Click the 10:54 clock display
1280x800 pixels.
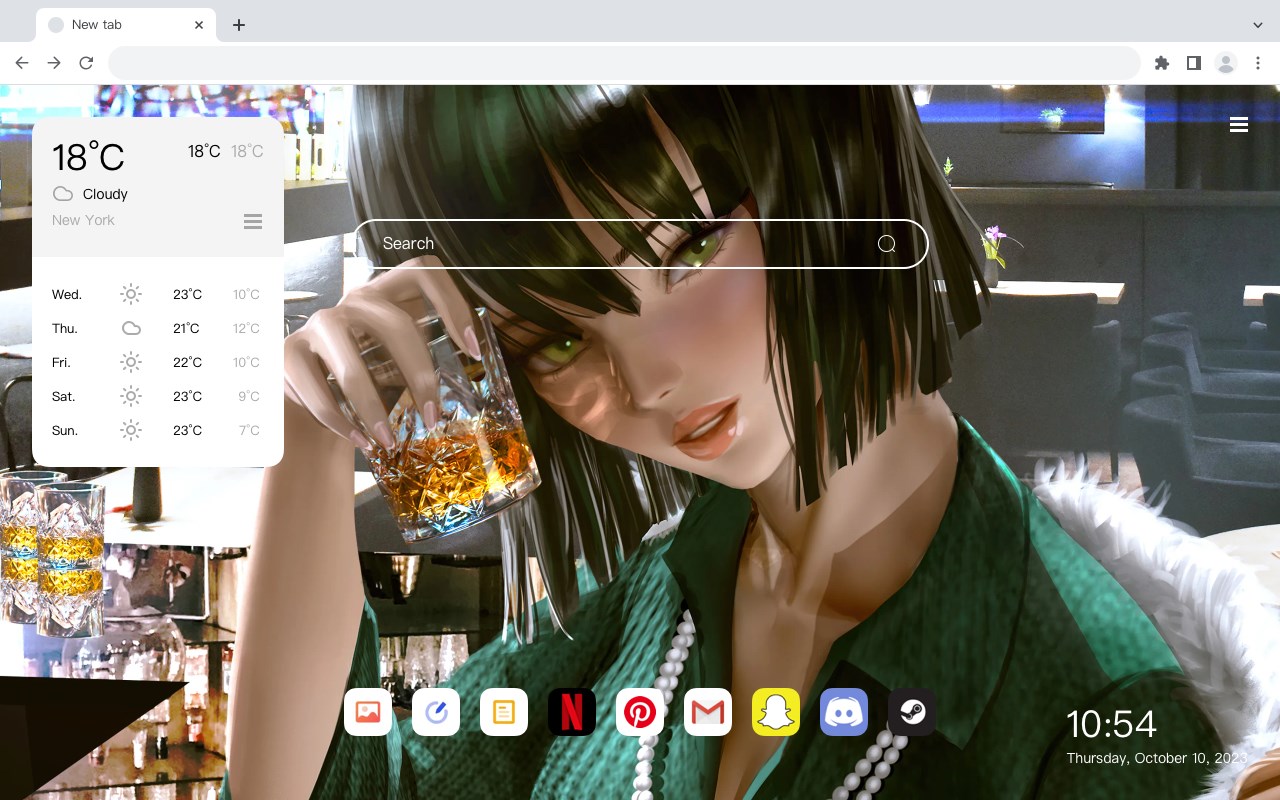pos(1111,724)
